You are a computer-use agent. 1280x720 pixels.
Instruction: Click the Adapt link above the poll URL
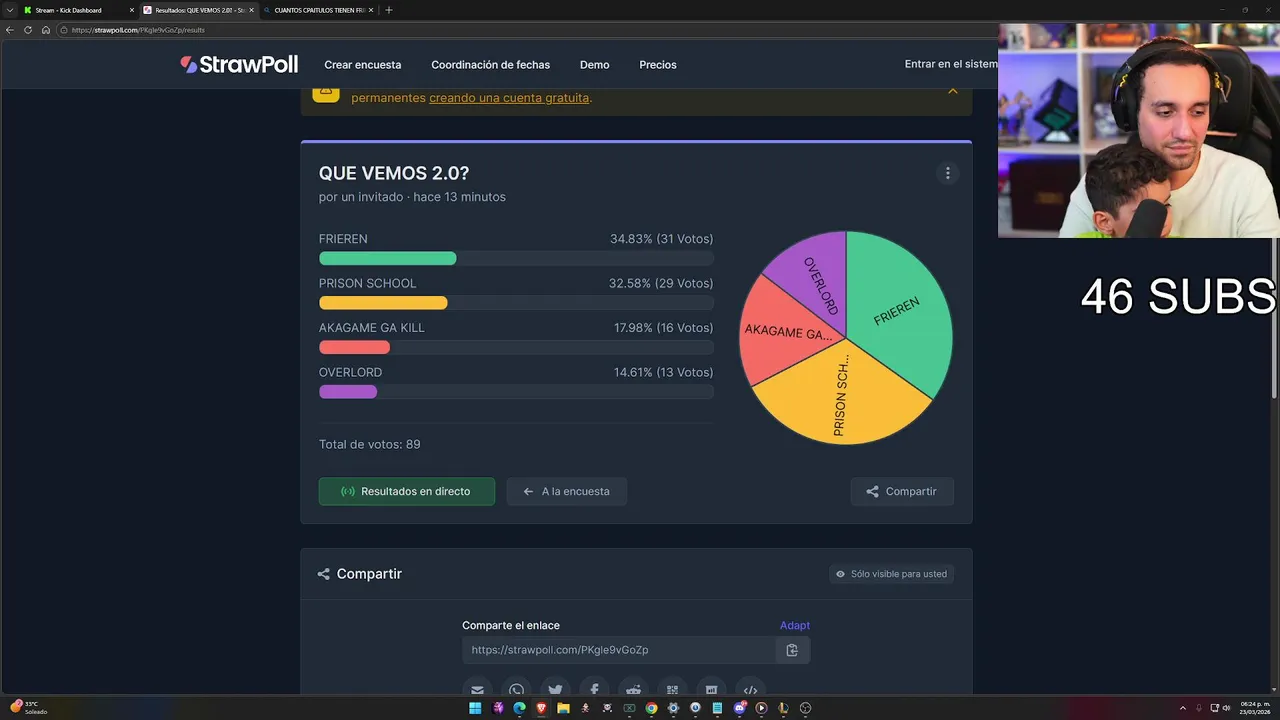[x=795, y=625]
